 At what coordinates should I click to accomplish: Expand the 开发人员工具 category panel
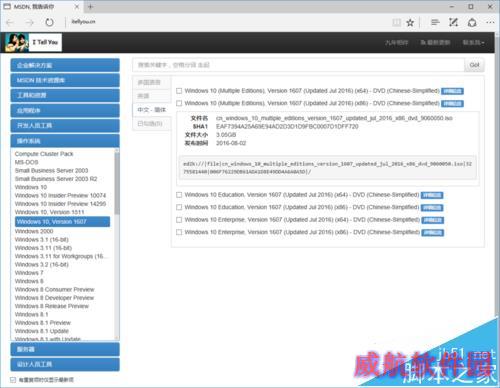[65, 125]
